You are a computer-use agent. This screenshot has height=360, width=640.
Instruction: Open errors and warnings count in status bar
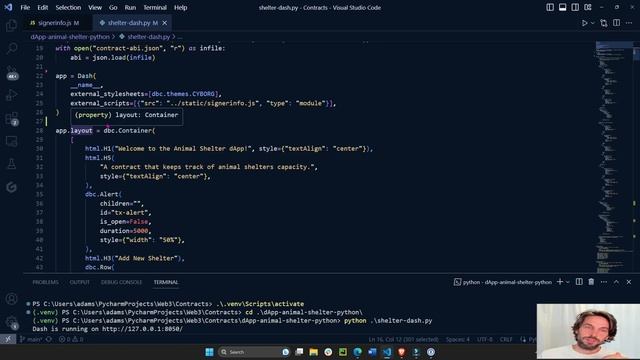coord(71,339)
